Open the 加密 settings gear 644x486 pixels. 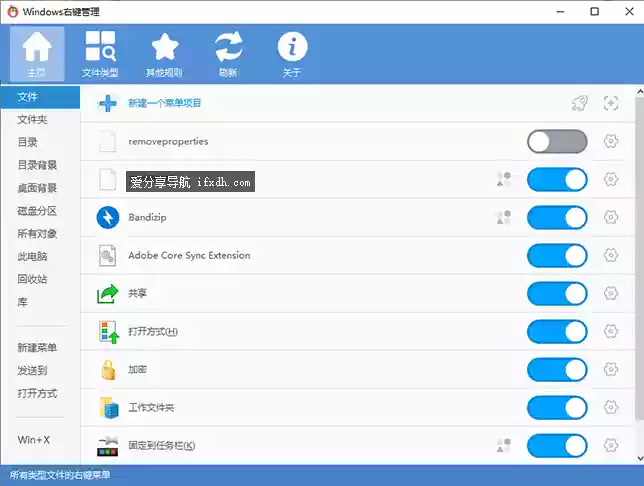611,369
